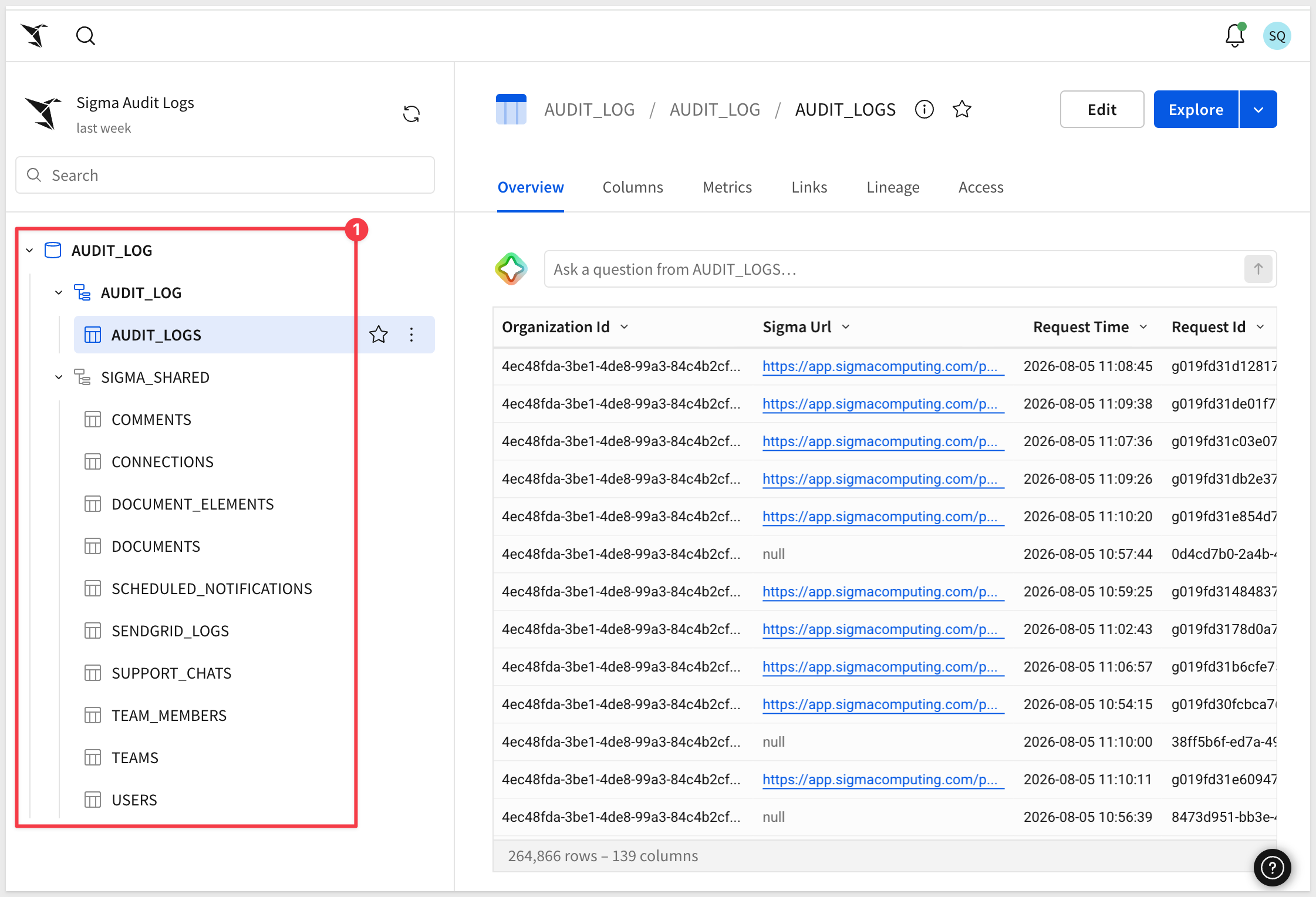Select the SUPPORT_CHATS table in tree

coord(171,673)
